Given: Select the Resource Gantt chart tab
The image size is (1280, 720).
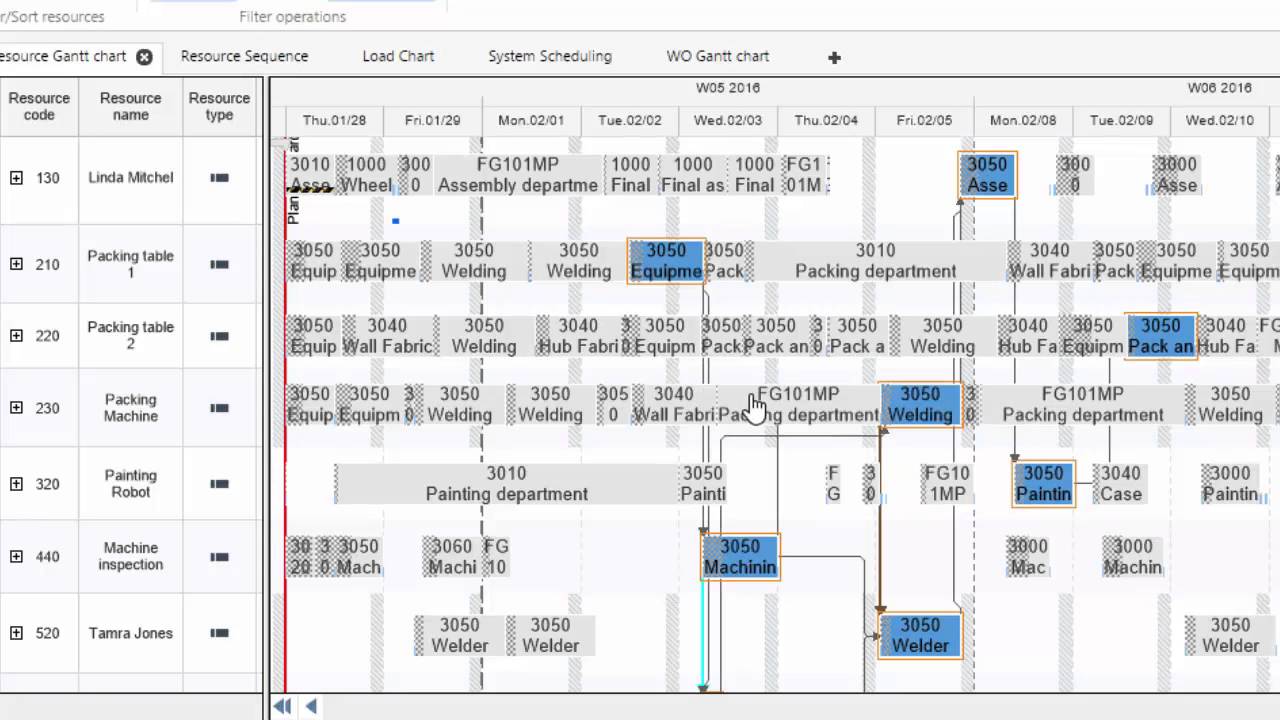Looking at the screenshot, I should (64, 57).
